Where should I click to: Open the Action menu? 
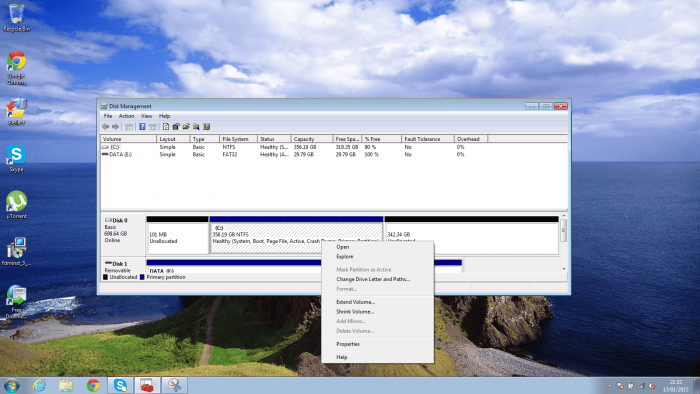click(126, 116)
